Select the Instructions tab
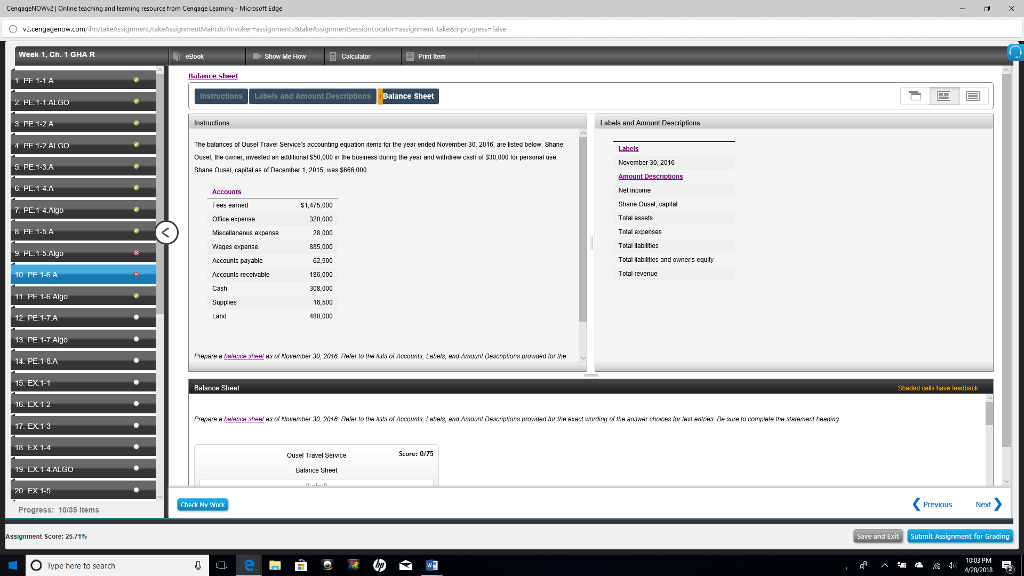 click(x=221, y=96)
